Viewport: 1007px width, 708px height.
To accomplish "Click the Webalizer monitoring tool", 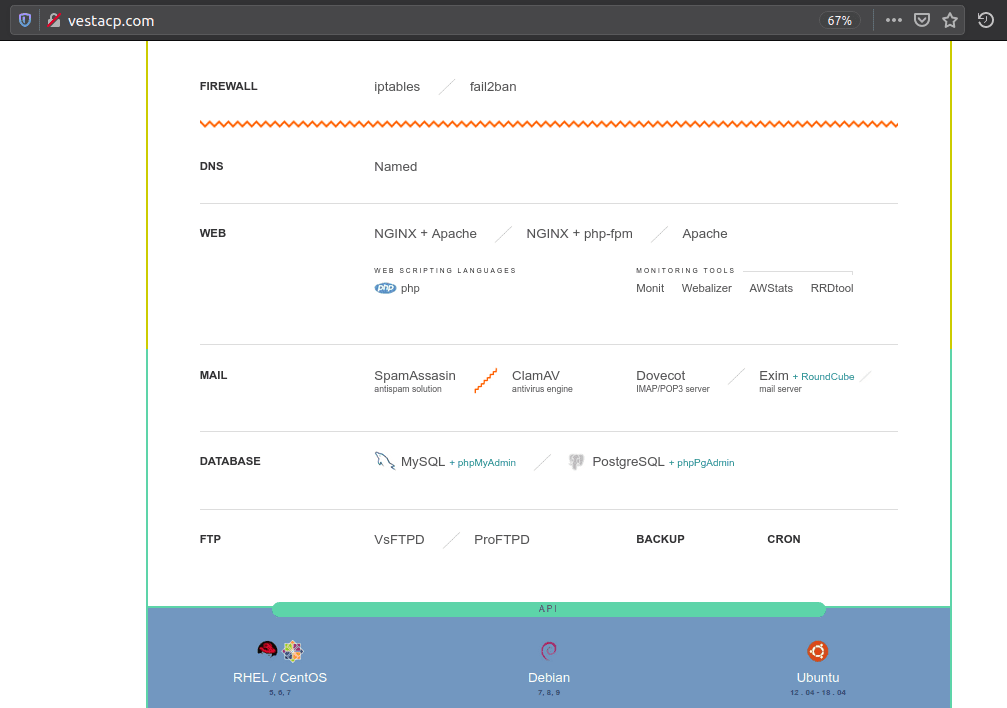I will click(x=706, y=288).
